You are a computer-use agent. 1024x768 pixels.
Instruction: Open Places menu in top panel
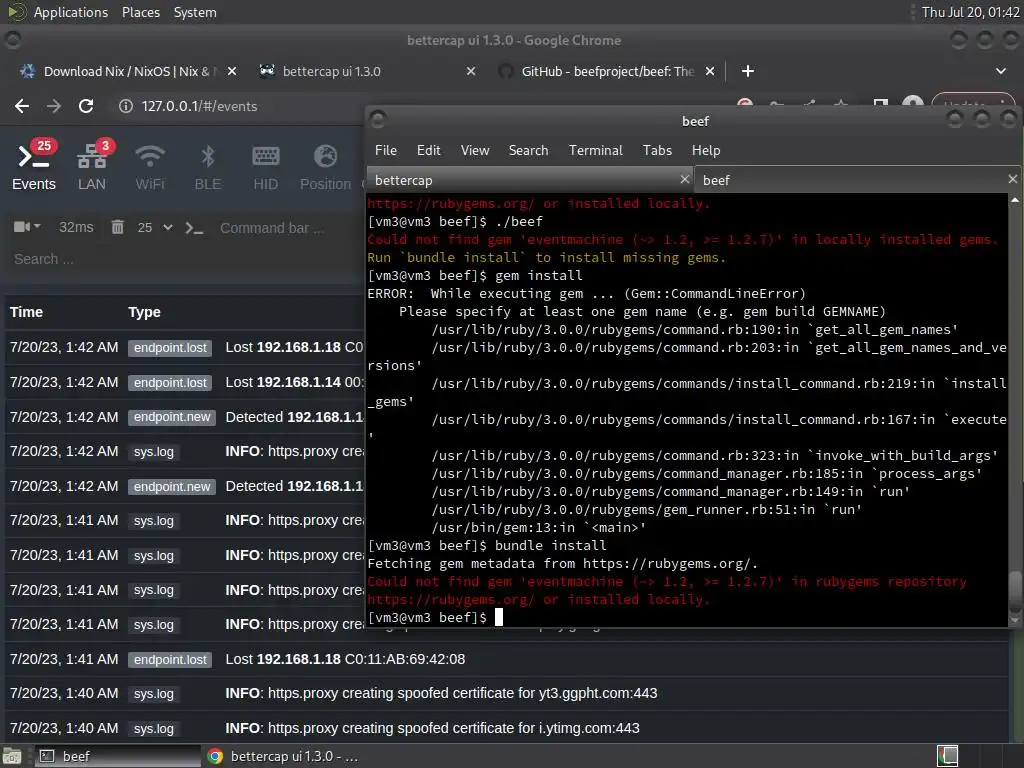[141, 12]
